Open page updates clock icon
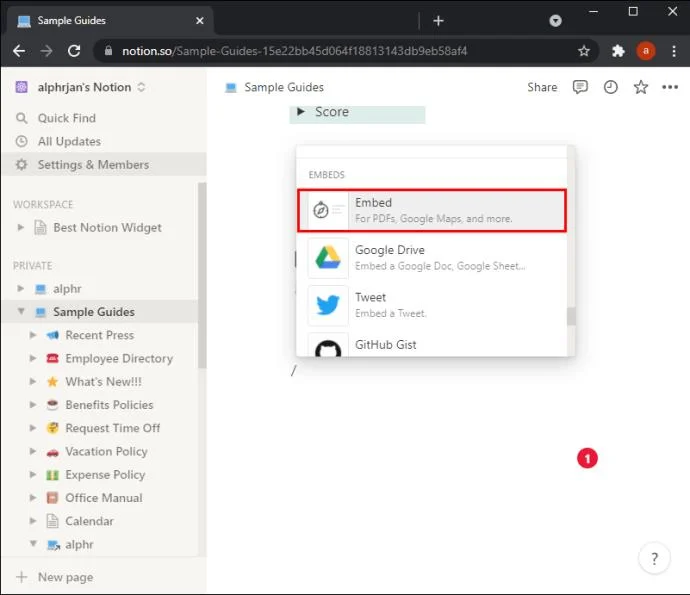The height and width of the screenshot is (595, 690). coord(610,87)
